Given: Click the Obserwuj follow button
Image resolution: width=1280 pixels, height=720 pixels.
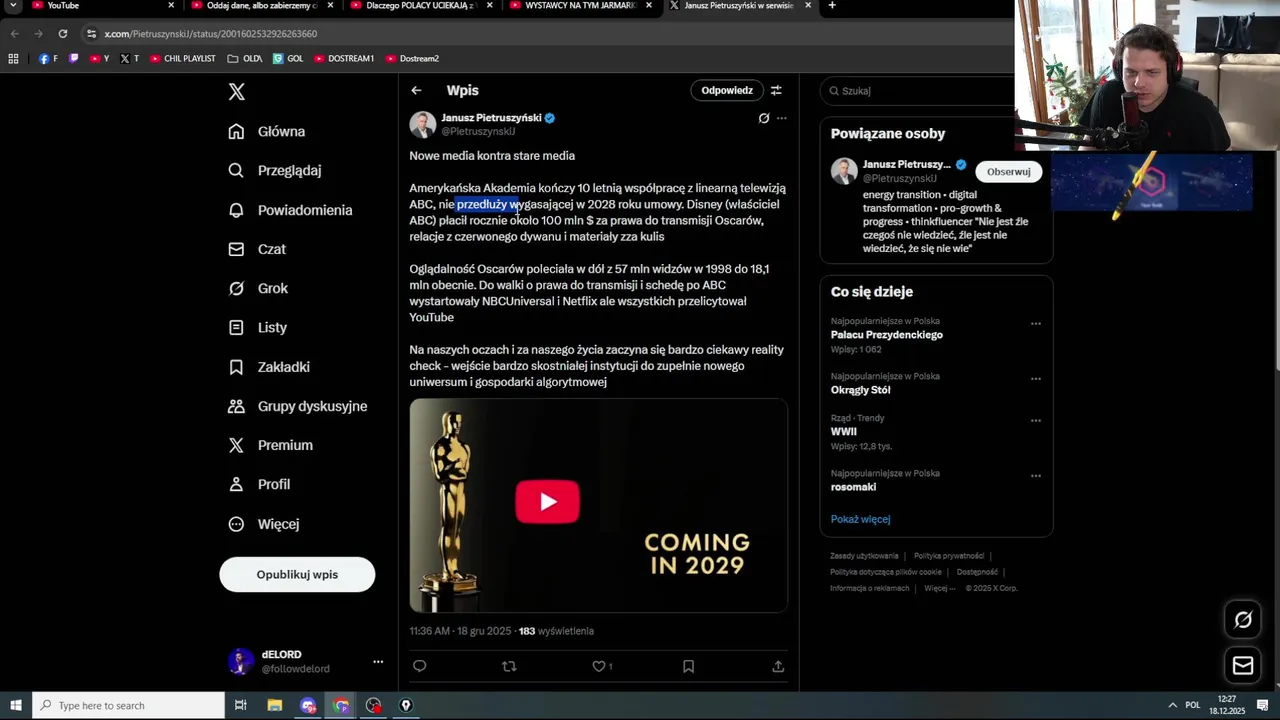Looking at the screenshot, I should pyautogui.click(x=1008, y=172).
